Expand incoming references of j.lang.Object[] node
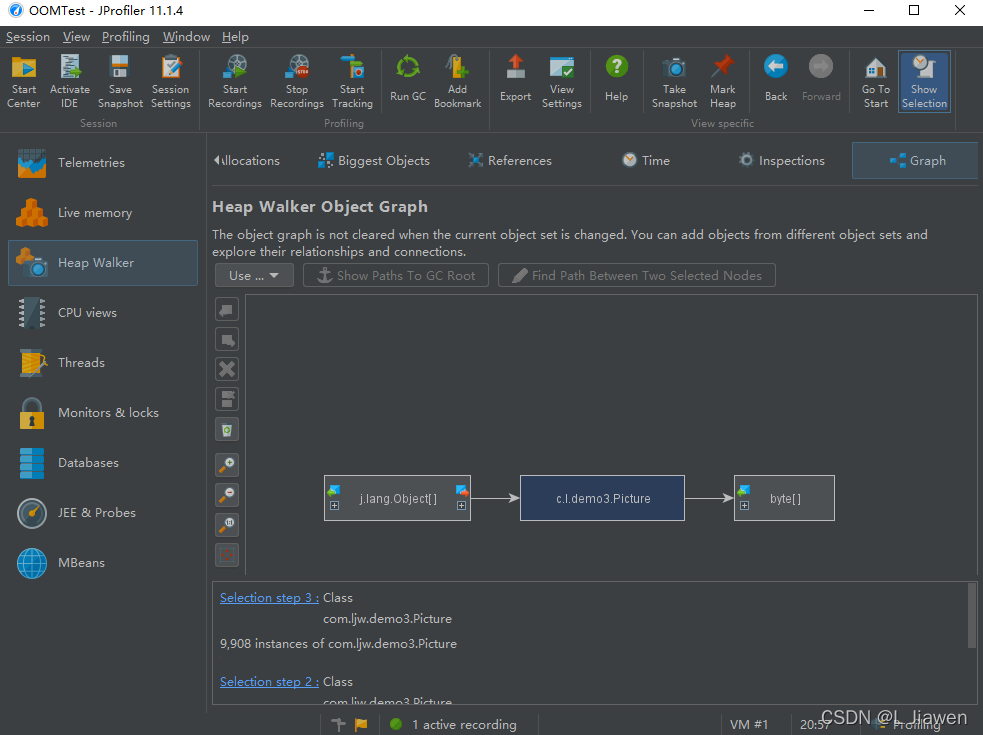This screenshot has height=735, width=983. (335, 505)
